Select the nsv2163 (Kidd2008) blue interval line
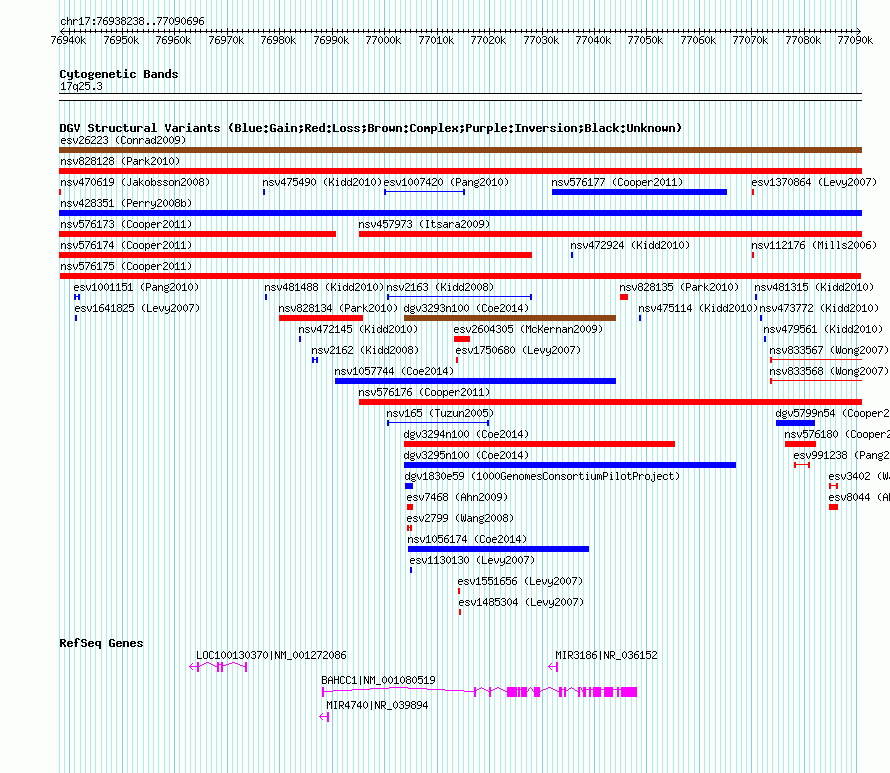Viewport: 890px width, 773px height. tap(459, 297)
